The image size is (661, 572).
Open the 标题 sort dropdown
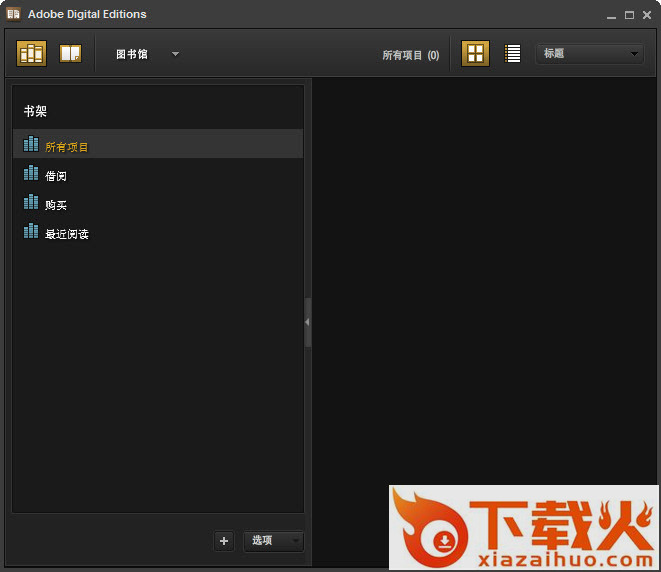589,54
